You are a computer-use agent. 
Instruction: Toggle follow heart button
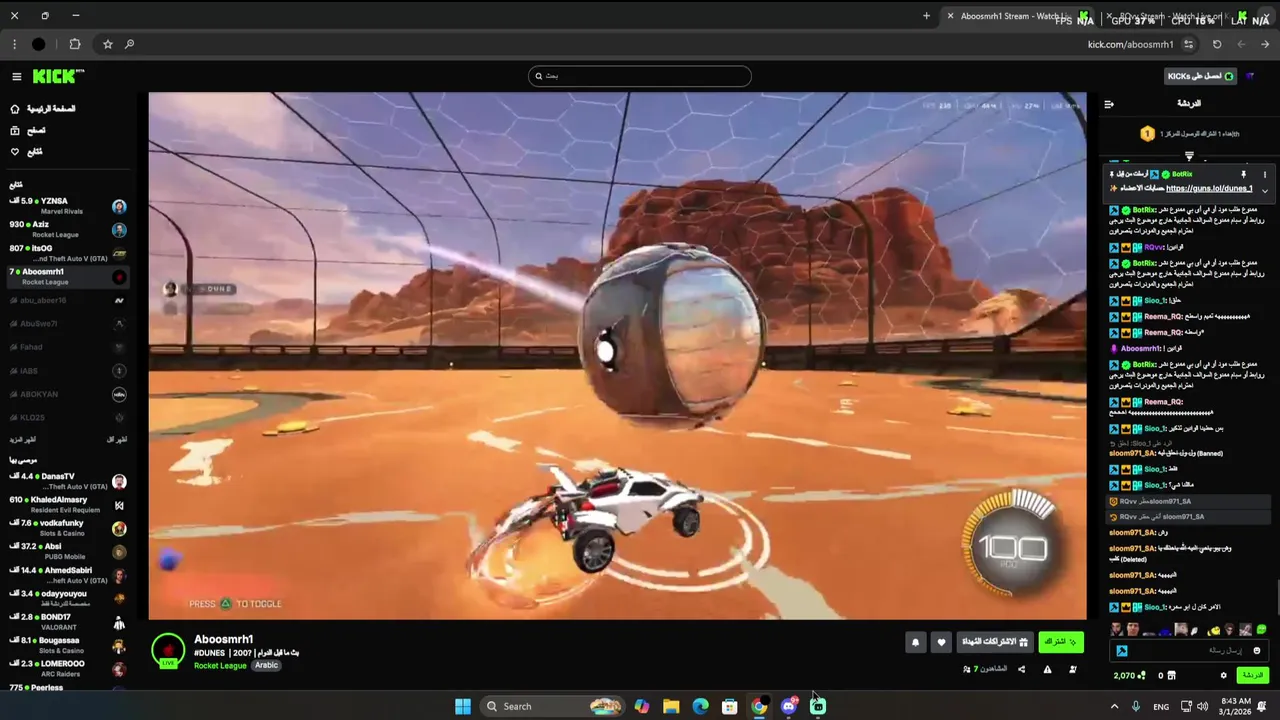point(941,643)
